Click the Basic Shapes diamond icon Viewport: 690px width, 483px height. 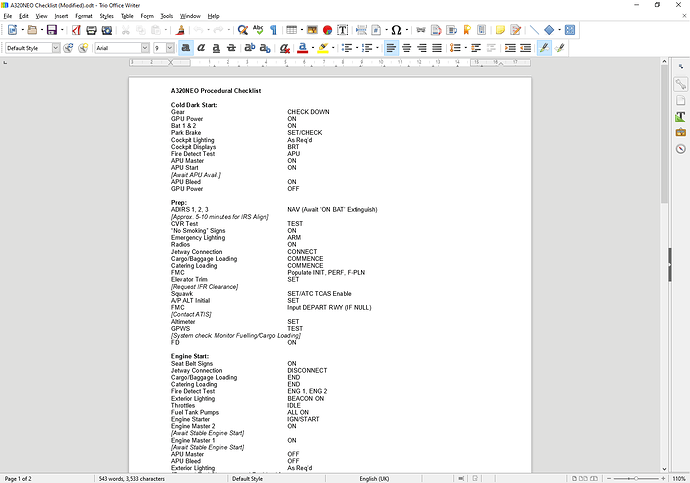pyautogui.click(x=549, y=30)
